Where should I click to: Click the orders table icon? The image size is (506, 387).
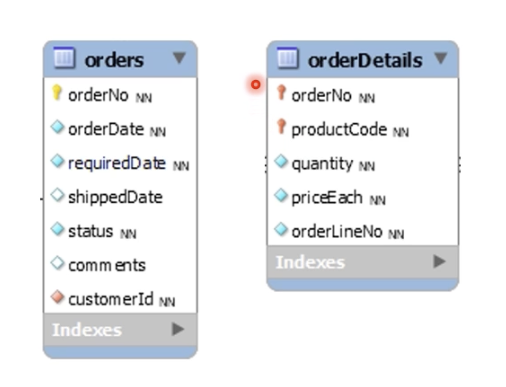tap(64, 58)
